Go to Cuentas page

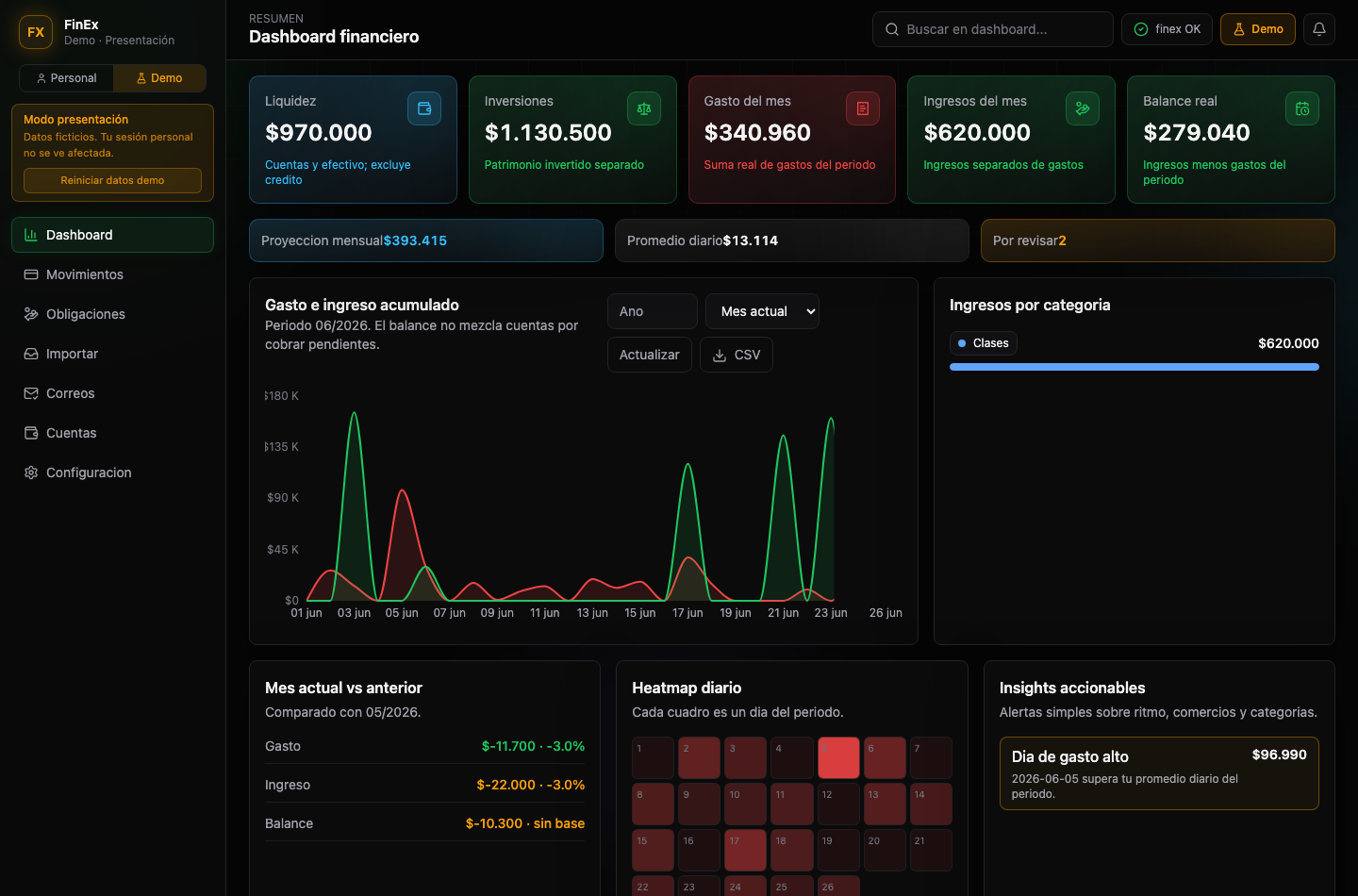coord(112,433)
